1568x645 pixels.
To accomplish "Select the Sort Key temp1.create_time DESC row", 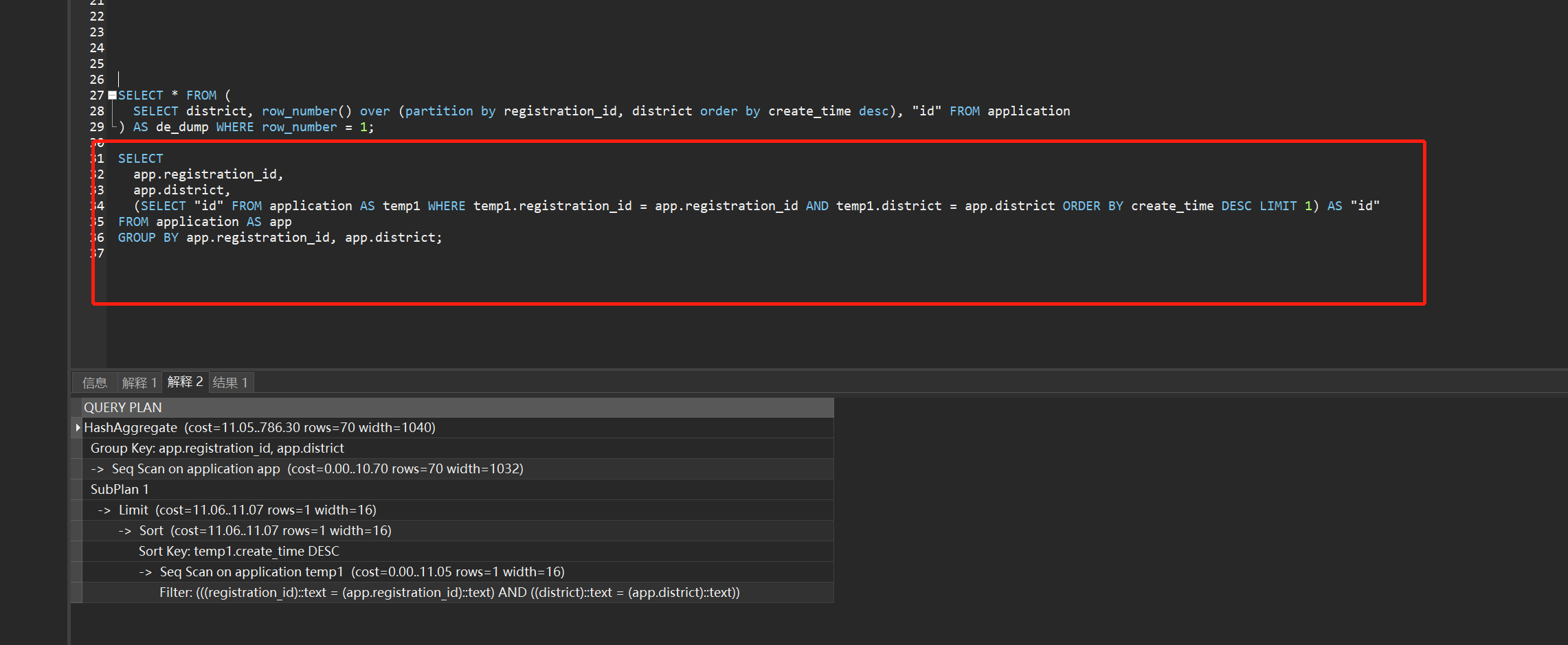I will click(458, 551).
